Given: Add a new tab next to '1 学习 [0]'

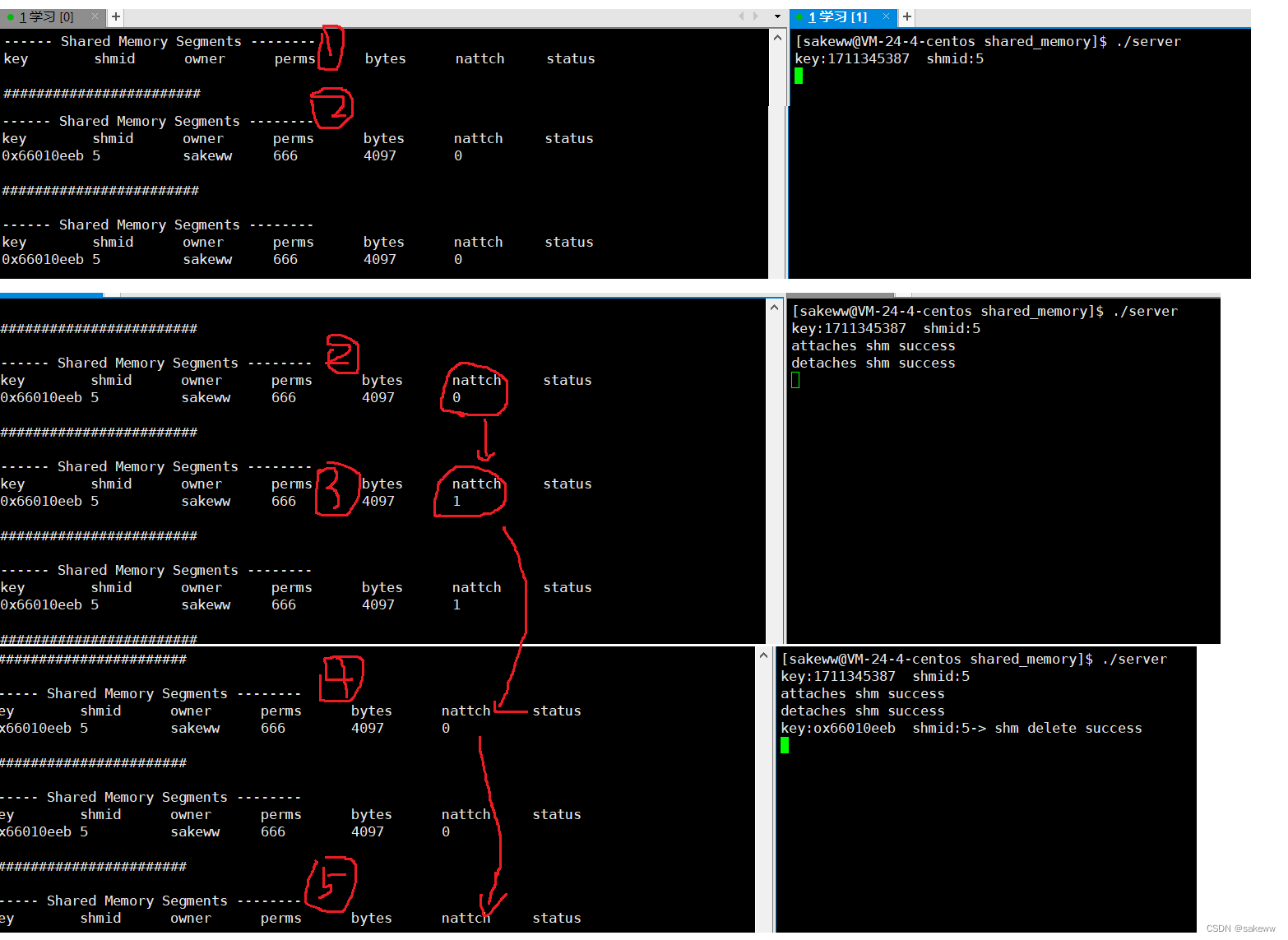Looking at the screenshot, I should pos(116,16).
